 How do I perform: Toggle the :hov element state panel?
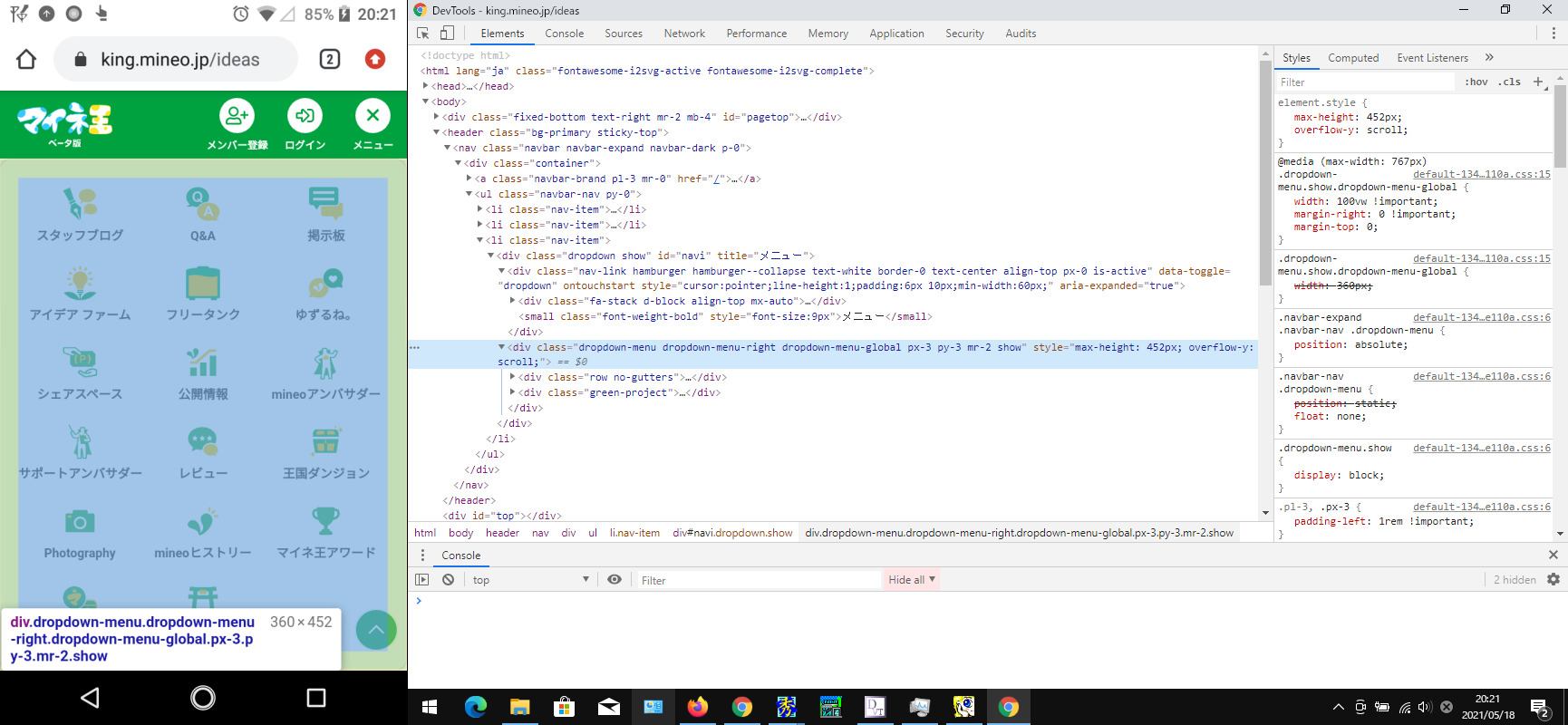coord(1476,82)
